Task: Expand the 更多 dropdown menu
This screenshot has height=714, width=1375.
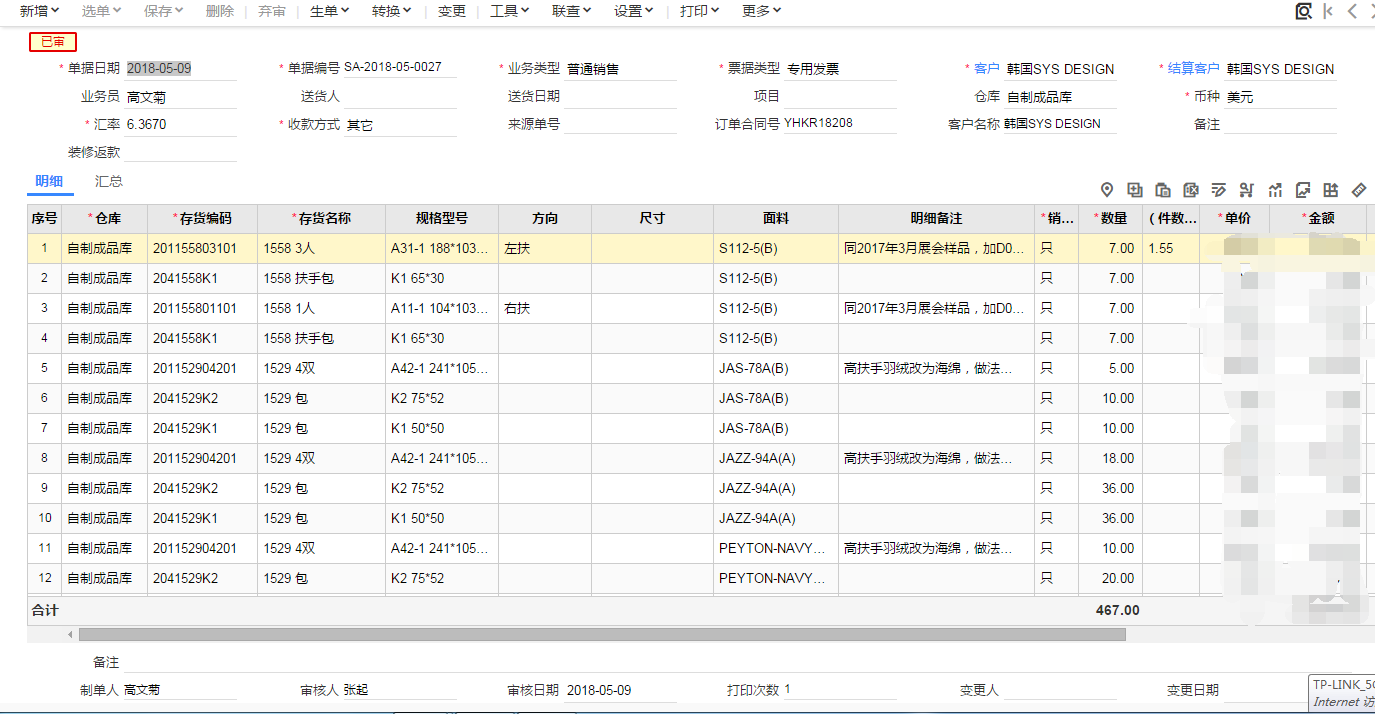Action: click(762, 11)
